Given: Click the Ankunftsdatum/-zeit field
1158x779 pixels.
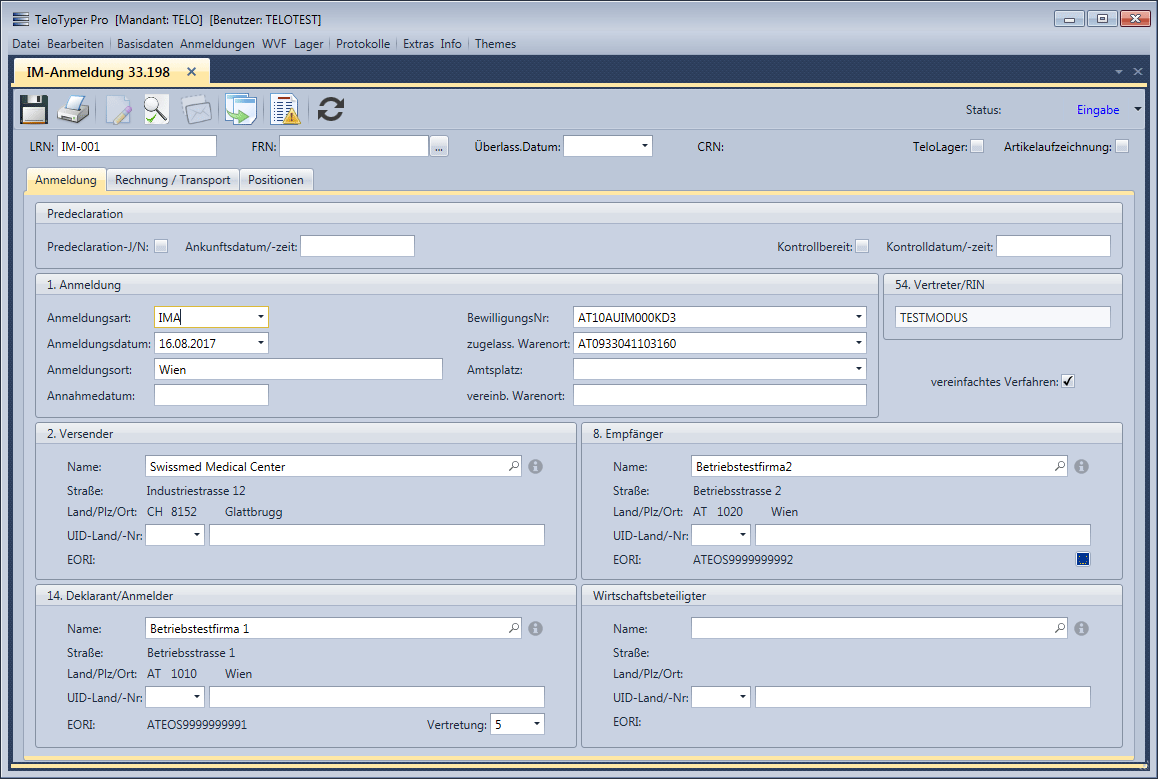Looking at the screenshot, I should [x=357, y=246].
